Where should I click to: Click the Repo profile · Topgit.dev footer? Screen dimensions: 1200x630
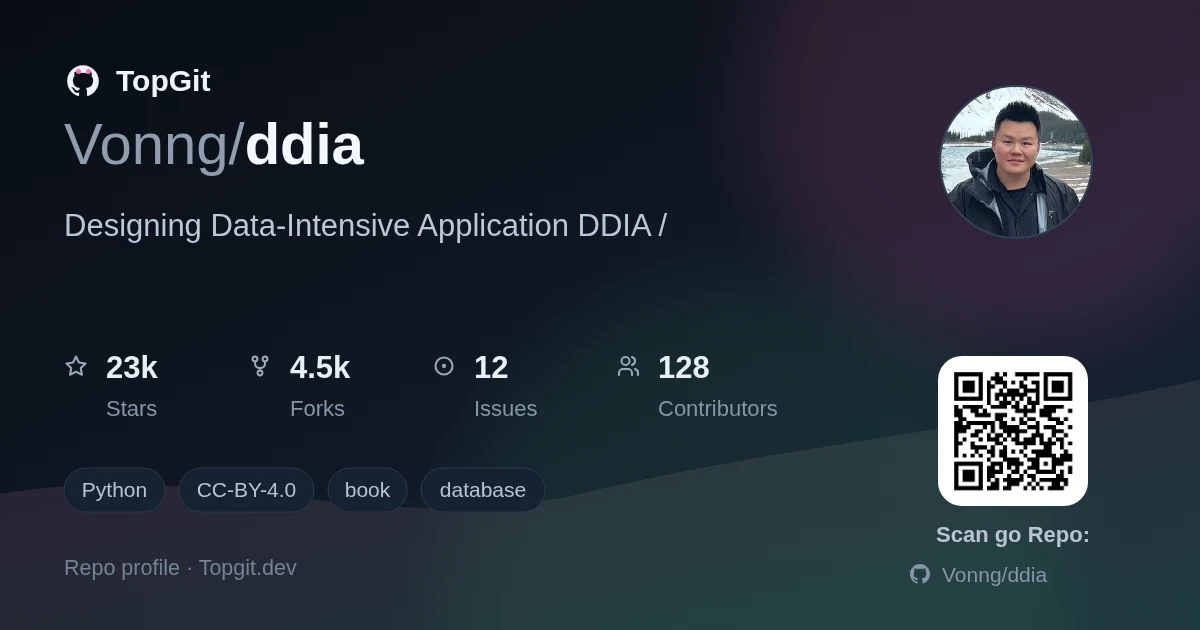tap(180, 568)
